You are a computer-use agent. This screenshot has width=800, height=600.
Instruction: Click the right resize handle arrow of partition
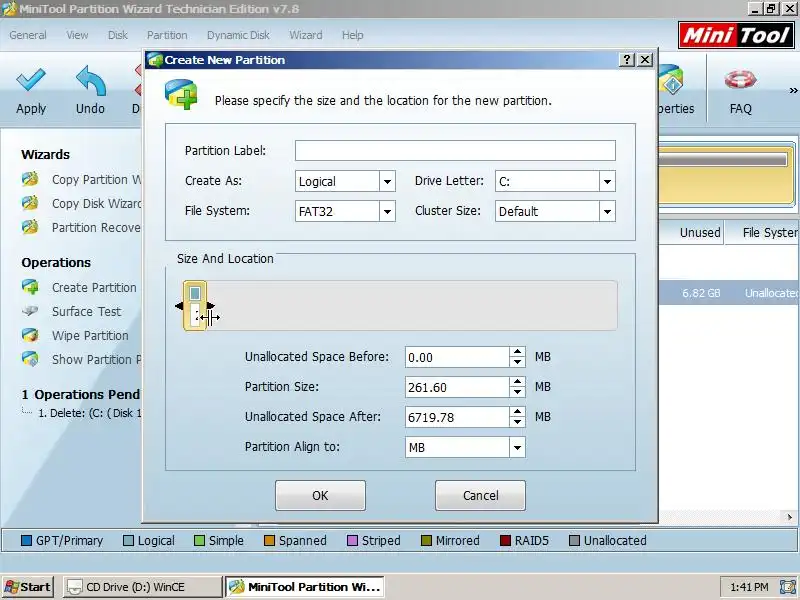pyautogui.click(x=211, y=306)
